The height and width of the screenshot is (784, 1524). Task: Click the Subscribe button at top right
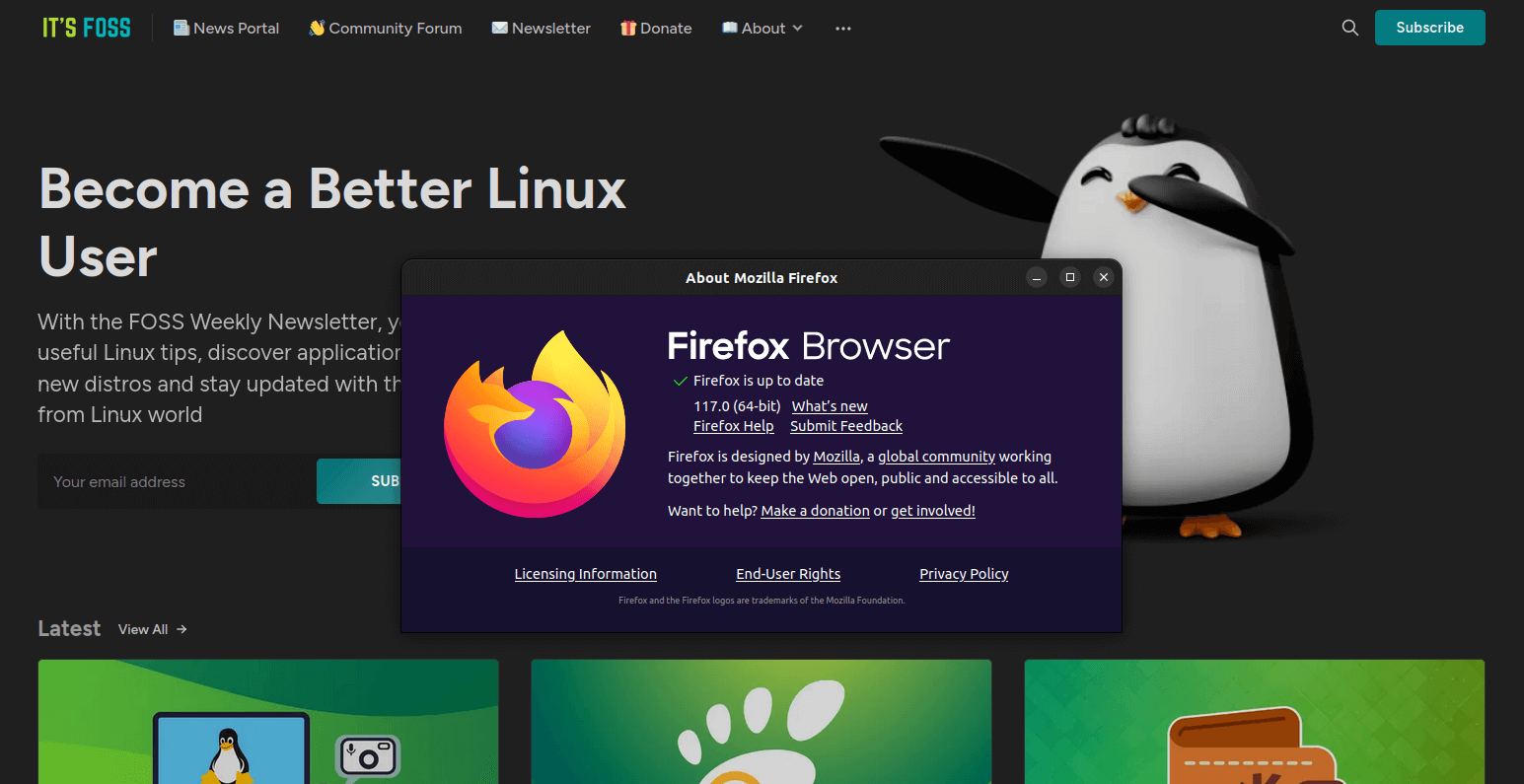tap(1429, 28)
